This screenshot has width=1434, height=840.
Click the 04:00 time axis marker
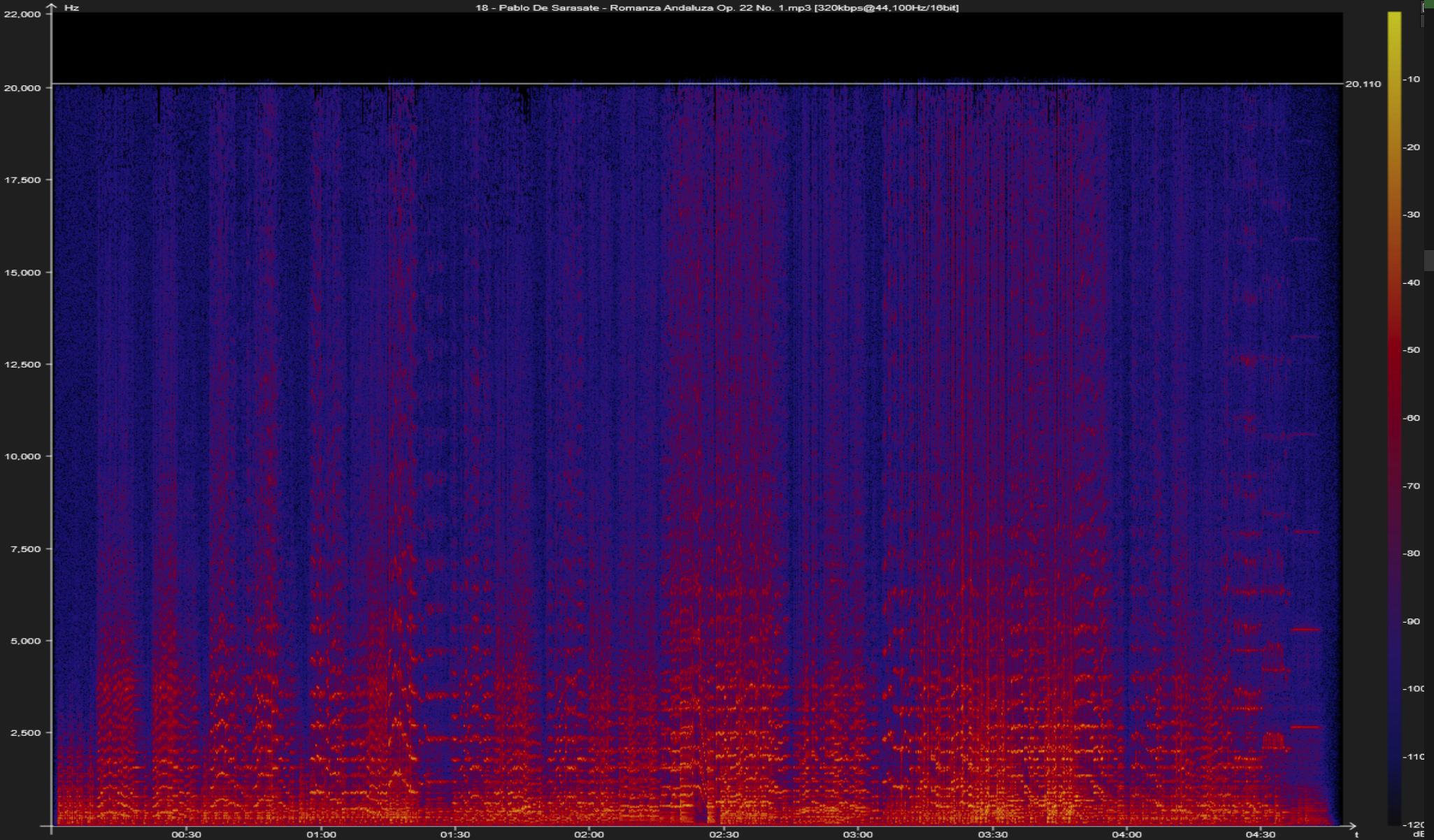click(x=1126, y=834)
